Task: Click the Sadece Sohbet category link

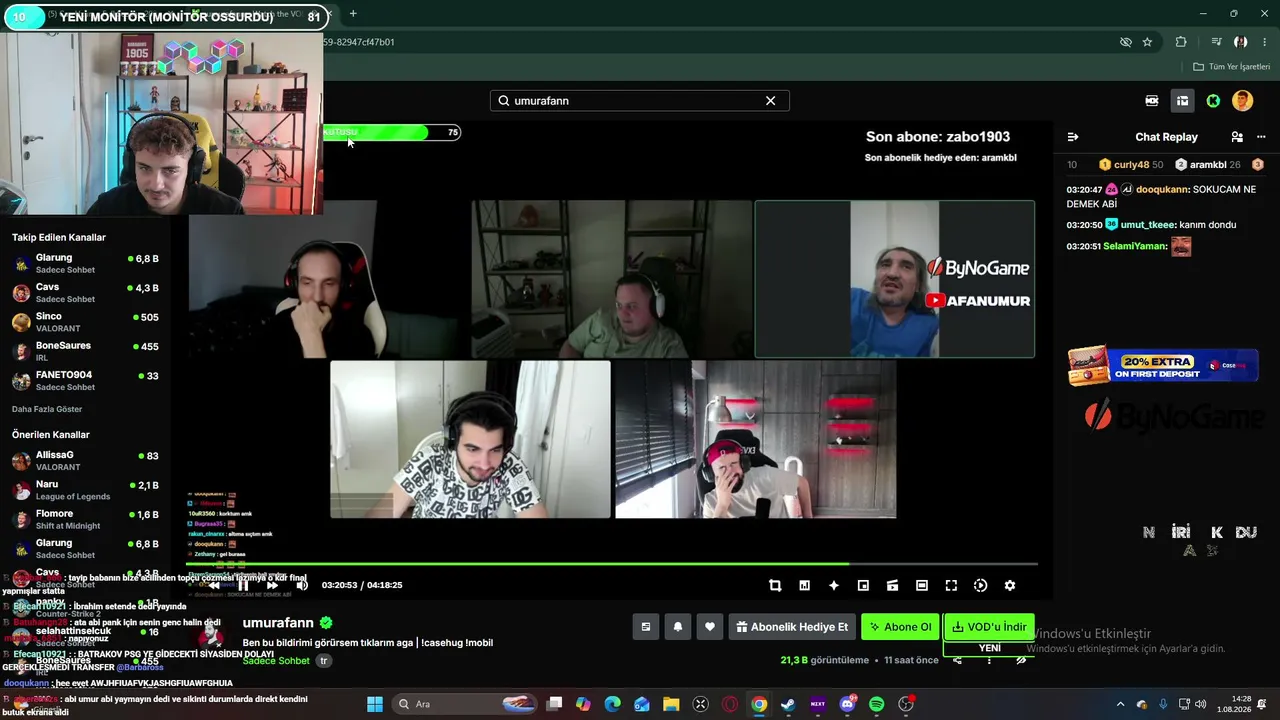Action: coord(276,661)
